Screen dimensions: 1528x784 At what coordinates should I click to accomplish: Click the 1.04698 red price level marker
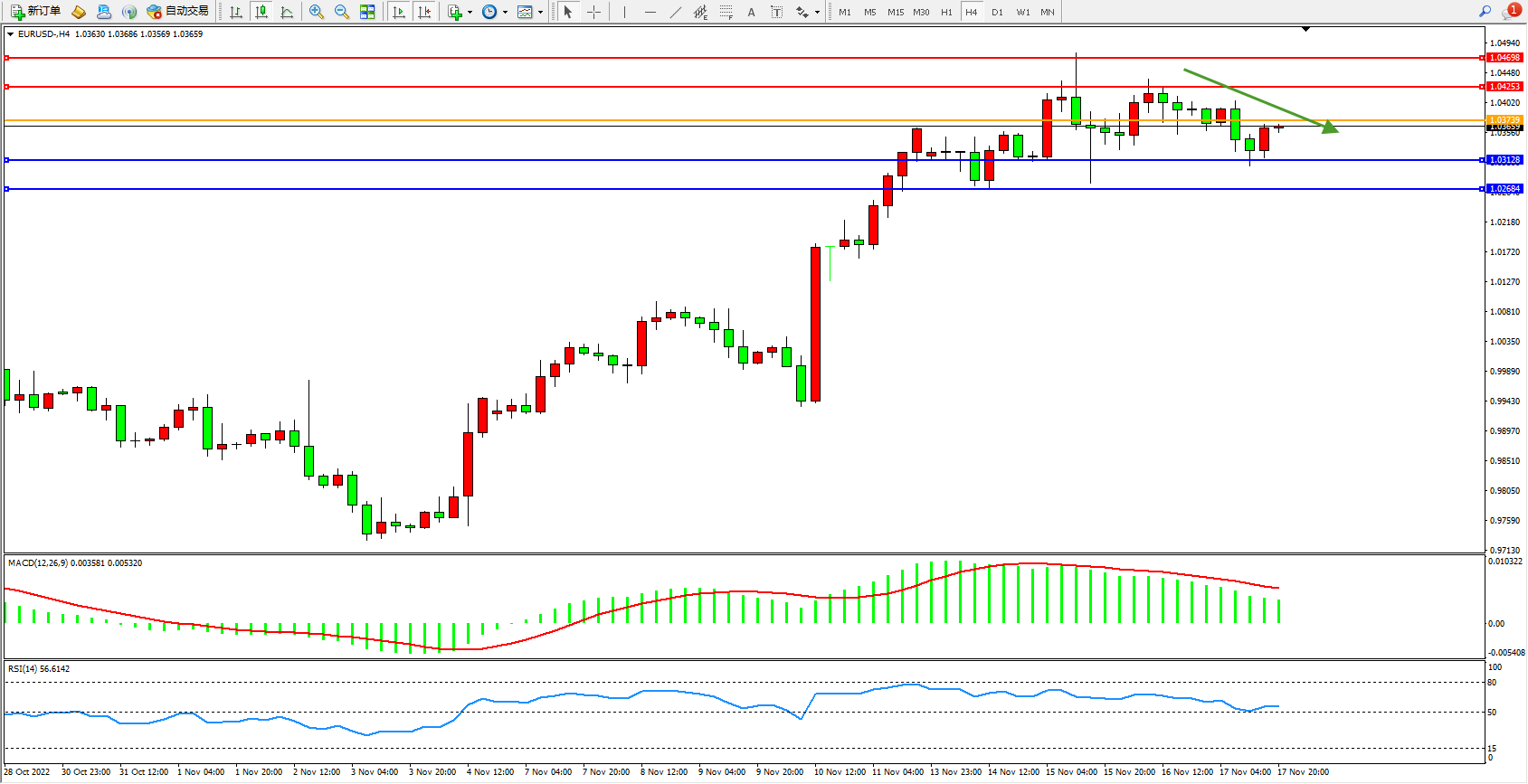point(1504,58)
